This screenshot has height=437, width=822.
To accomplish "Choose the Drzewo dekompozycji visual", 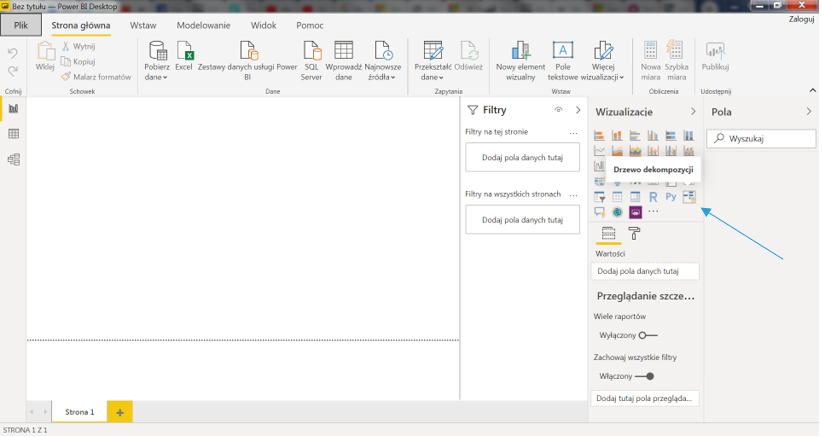I will click(689, 197).
